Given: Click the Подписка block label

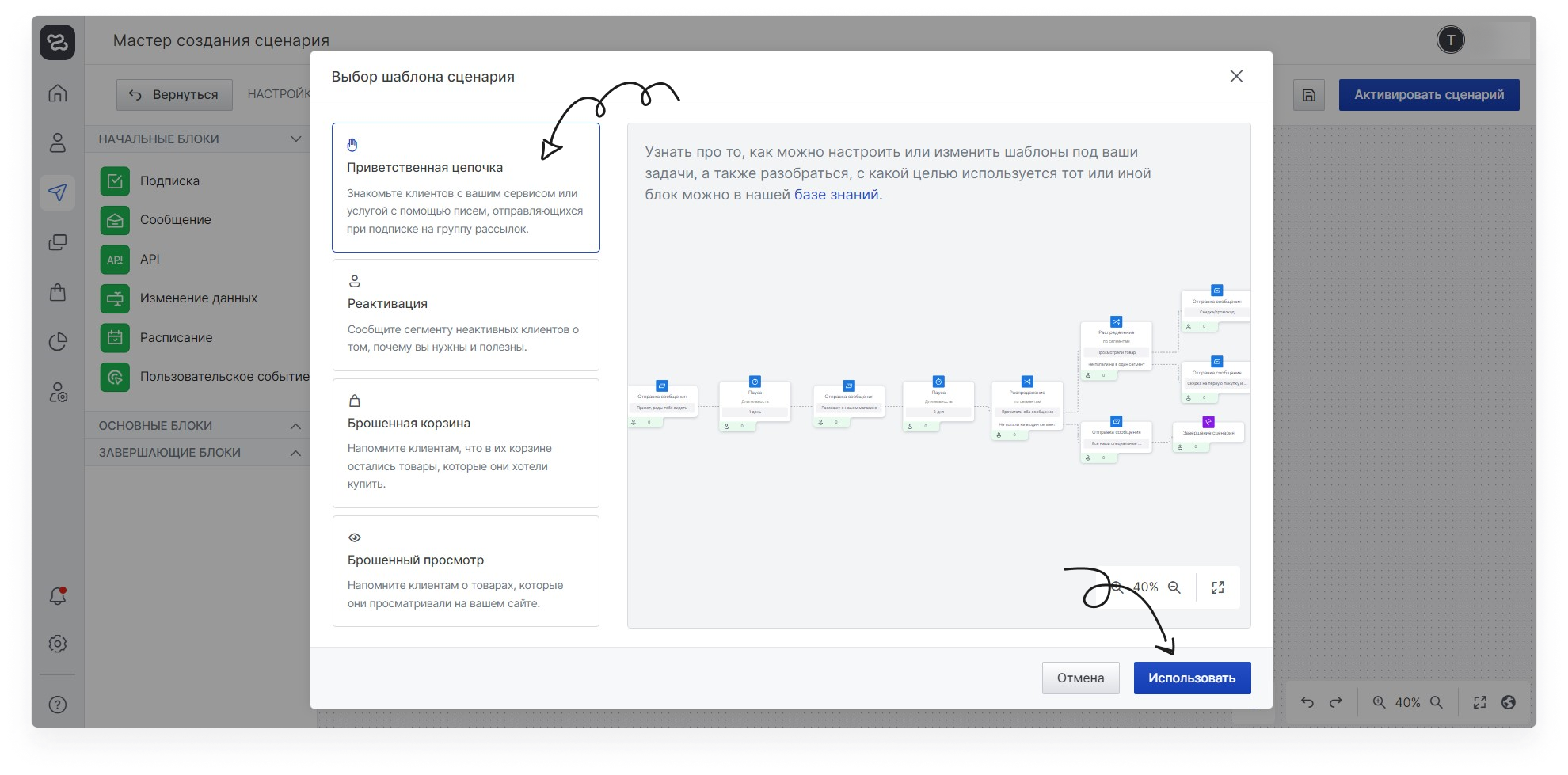Looking at the screenshot, I should coord(169,180).
